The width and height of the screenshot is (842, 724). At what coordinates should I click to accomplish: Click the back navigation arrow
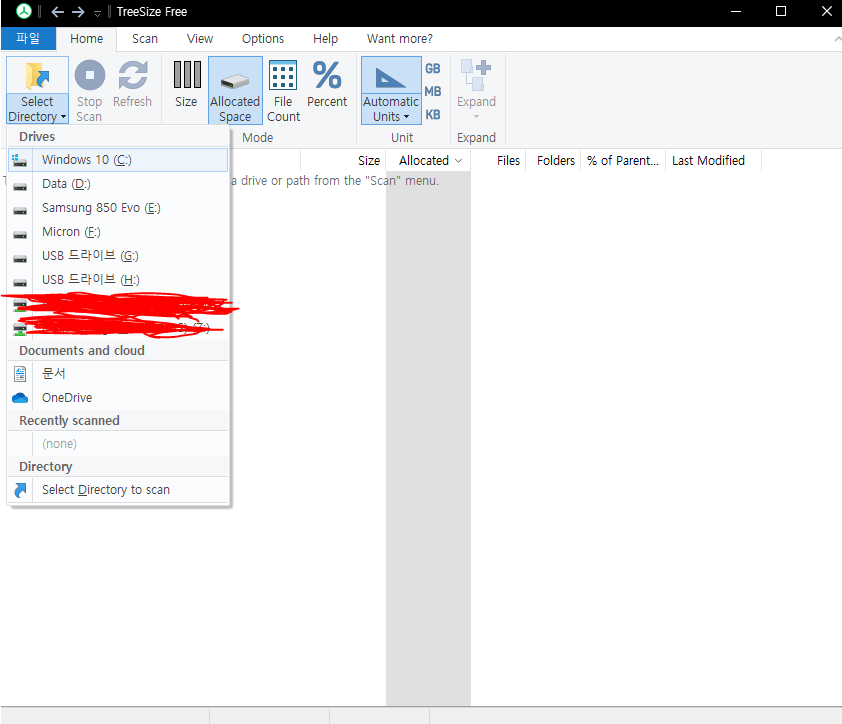pos(57,12)
